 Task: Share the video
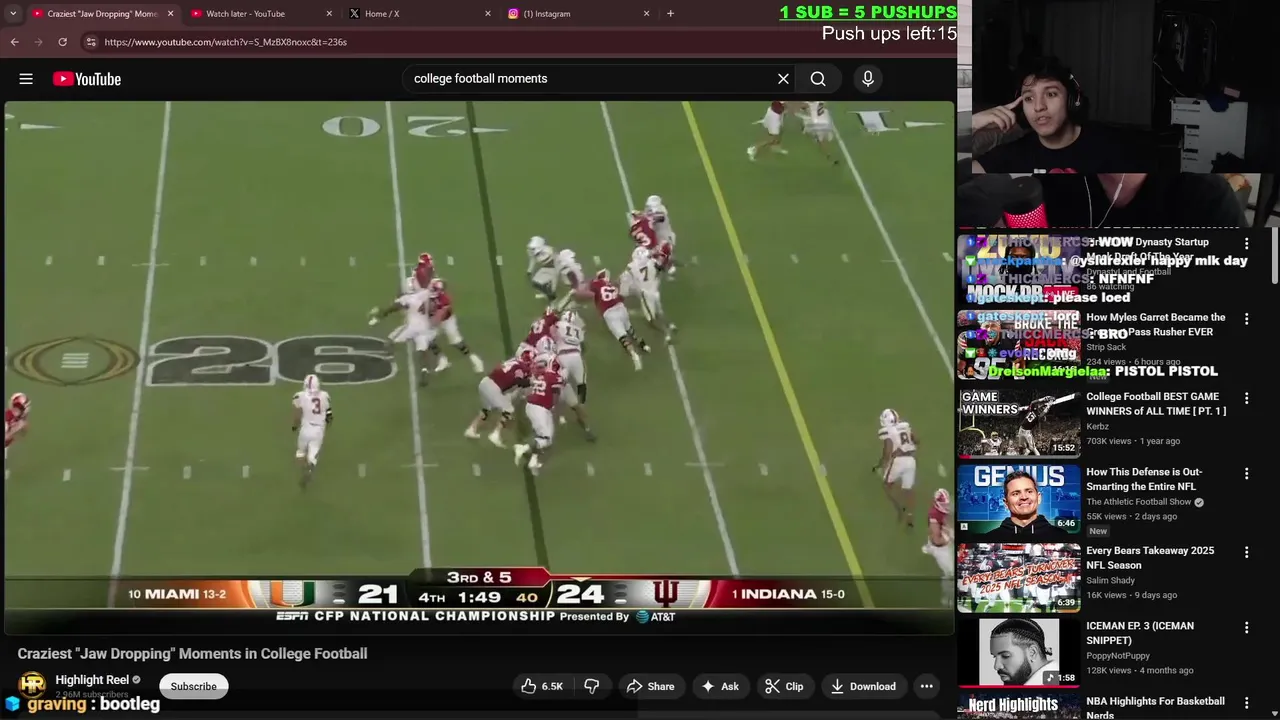(650, 686)
